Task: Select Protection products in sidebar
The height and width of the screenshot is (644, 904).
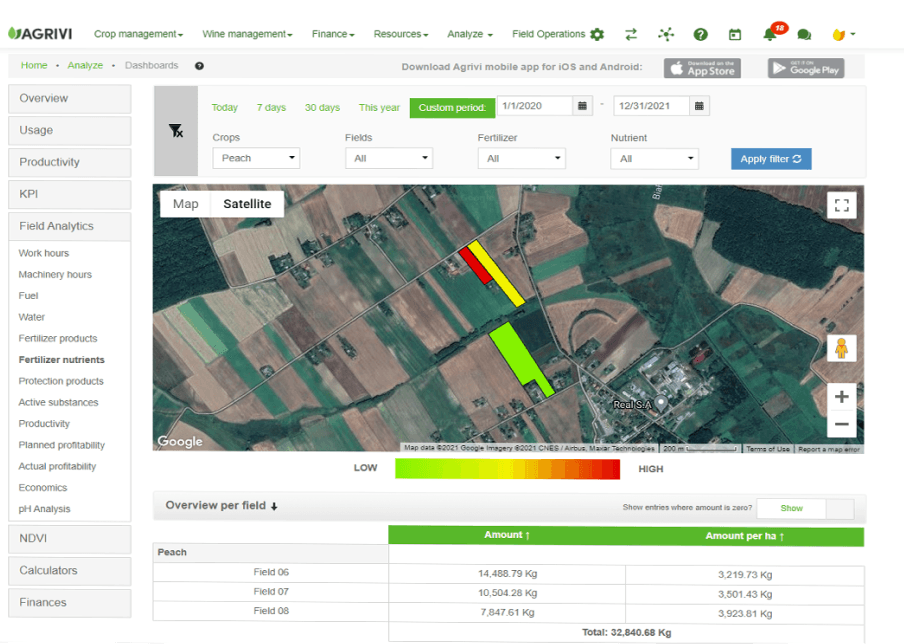Action: [61, 381]
